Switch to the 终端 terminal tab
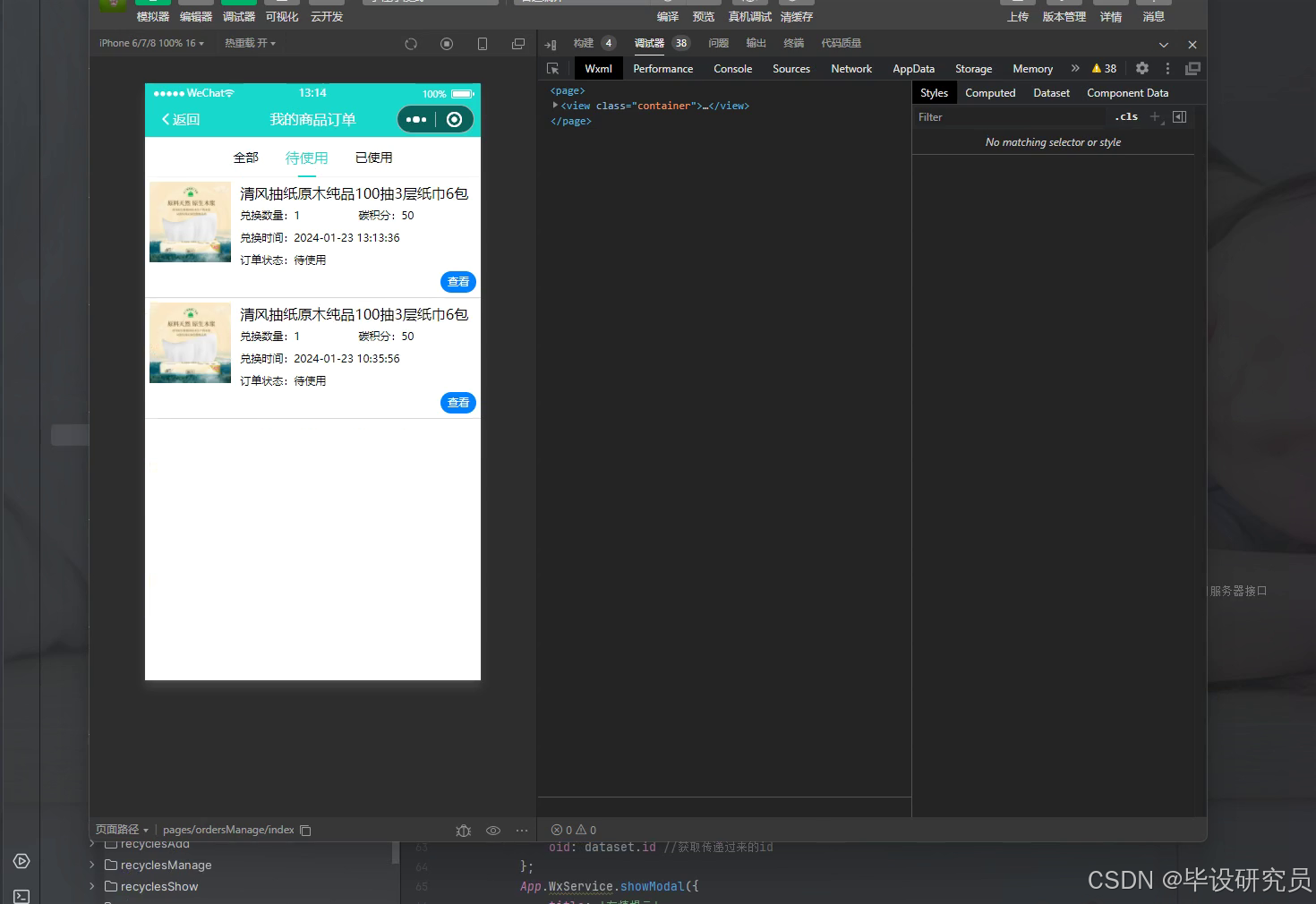The height and width of the screenshot is (904, 1316). point(794,43)
